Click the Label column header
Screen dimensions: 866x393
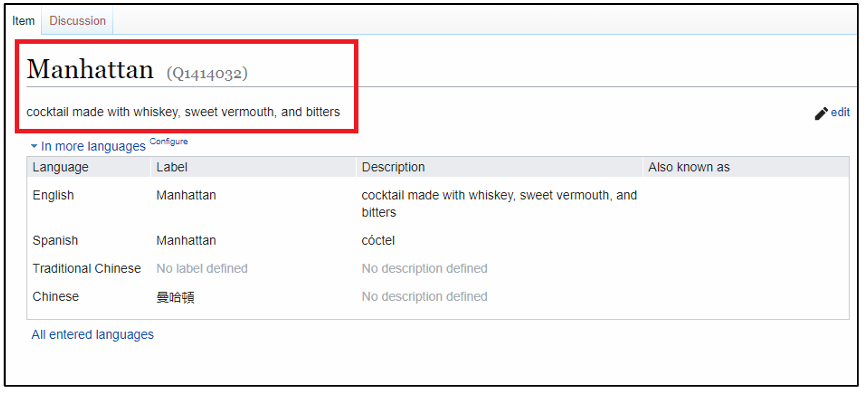(x=172, y=167)
